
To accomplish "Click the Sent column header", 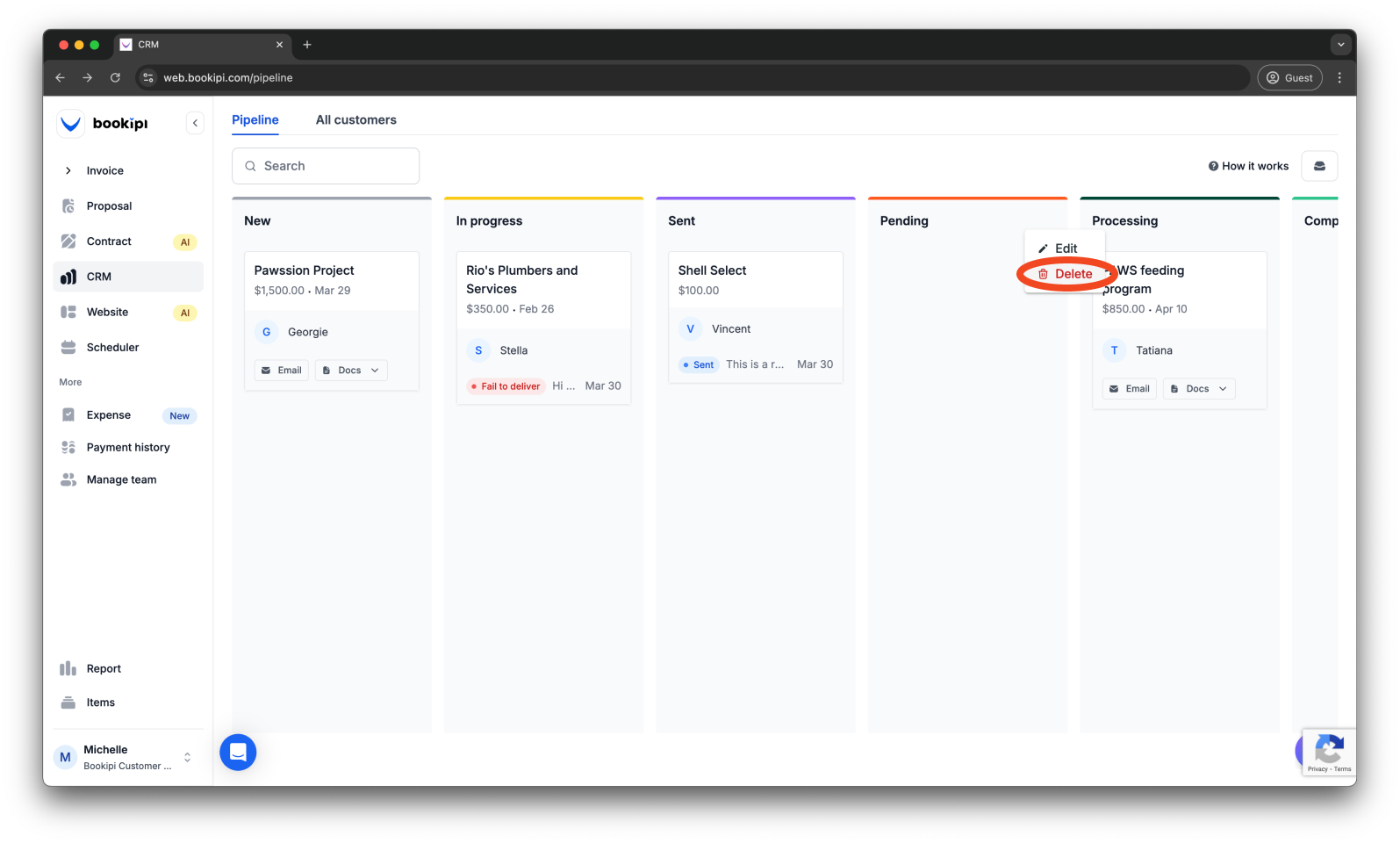I will tap(681, 220).
